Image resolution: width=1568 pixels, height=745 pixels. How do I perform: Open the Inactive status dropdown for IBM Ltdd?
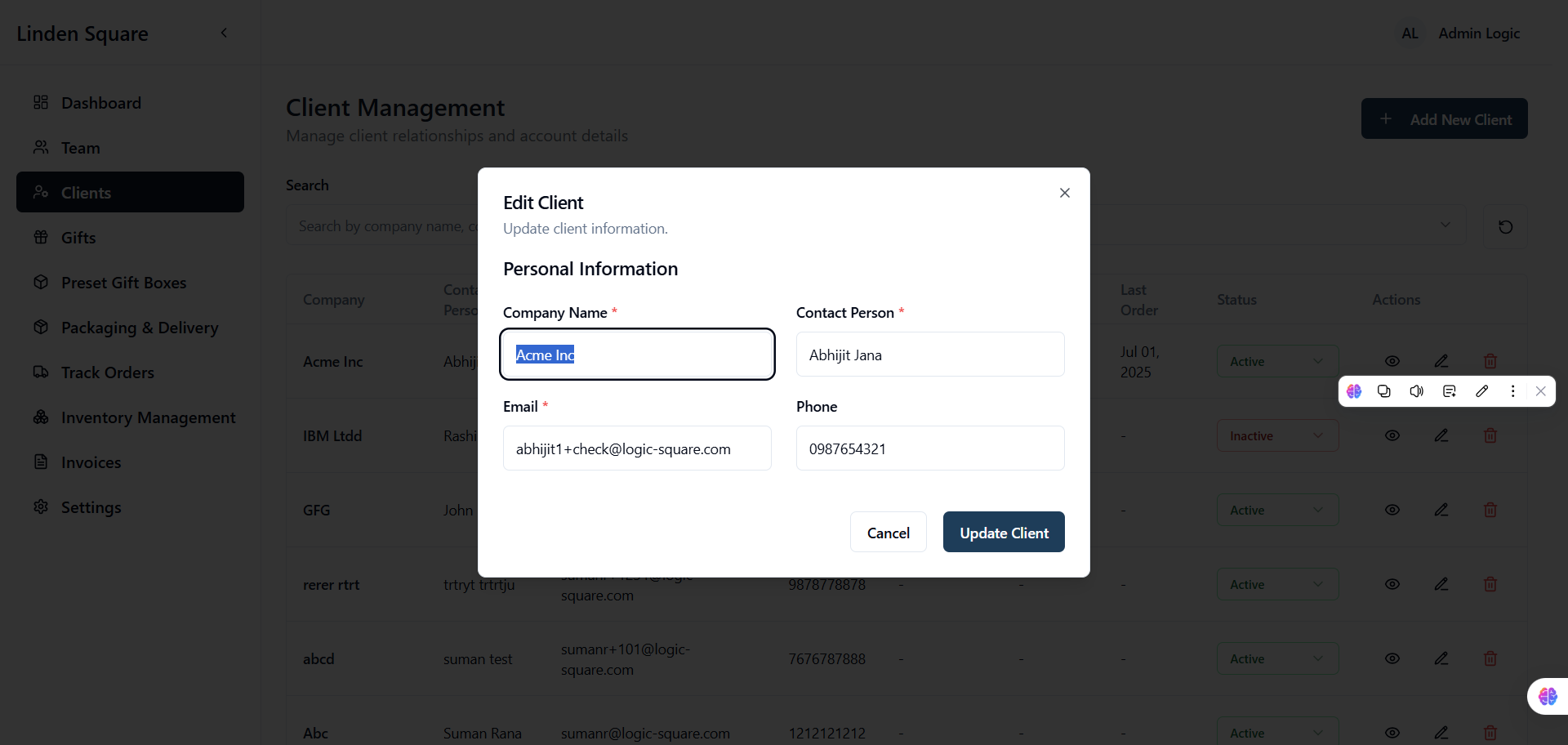click(x=1277, y=435)
